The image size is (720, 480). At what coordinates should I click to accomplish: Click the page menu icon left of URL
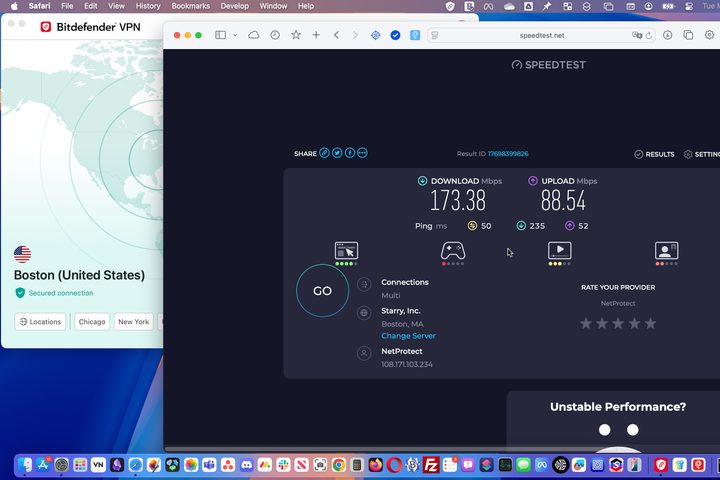(435, 35)
